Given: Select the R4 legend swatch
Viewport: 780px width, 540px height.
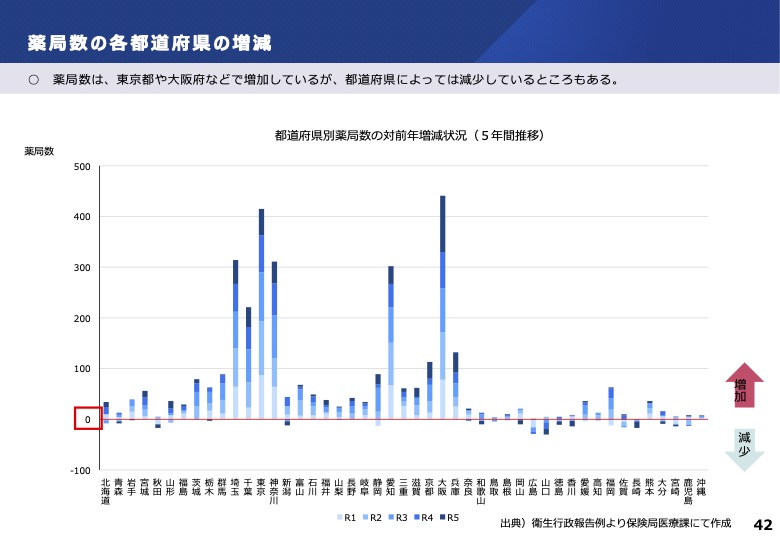Looking at the screenshot, I should tap(417, 518).
